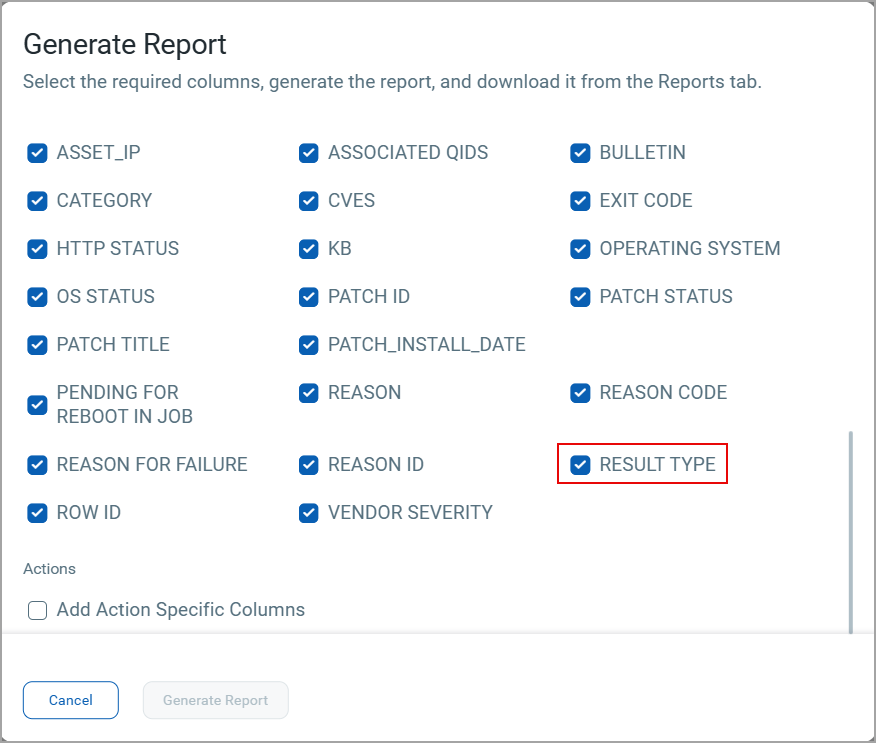Uncheck the ASSOCIATED QIDS column
This screenshot has width=876, height=743.
pyautogui.click(x=309, y=153)
